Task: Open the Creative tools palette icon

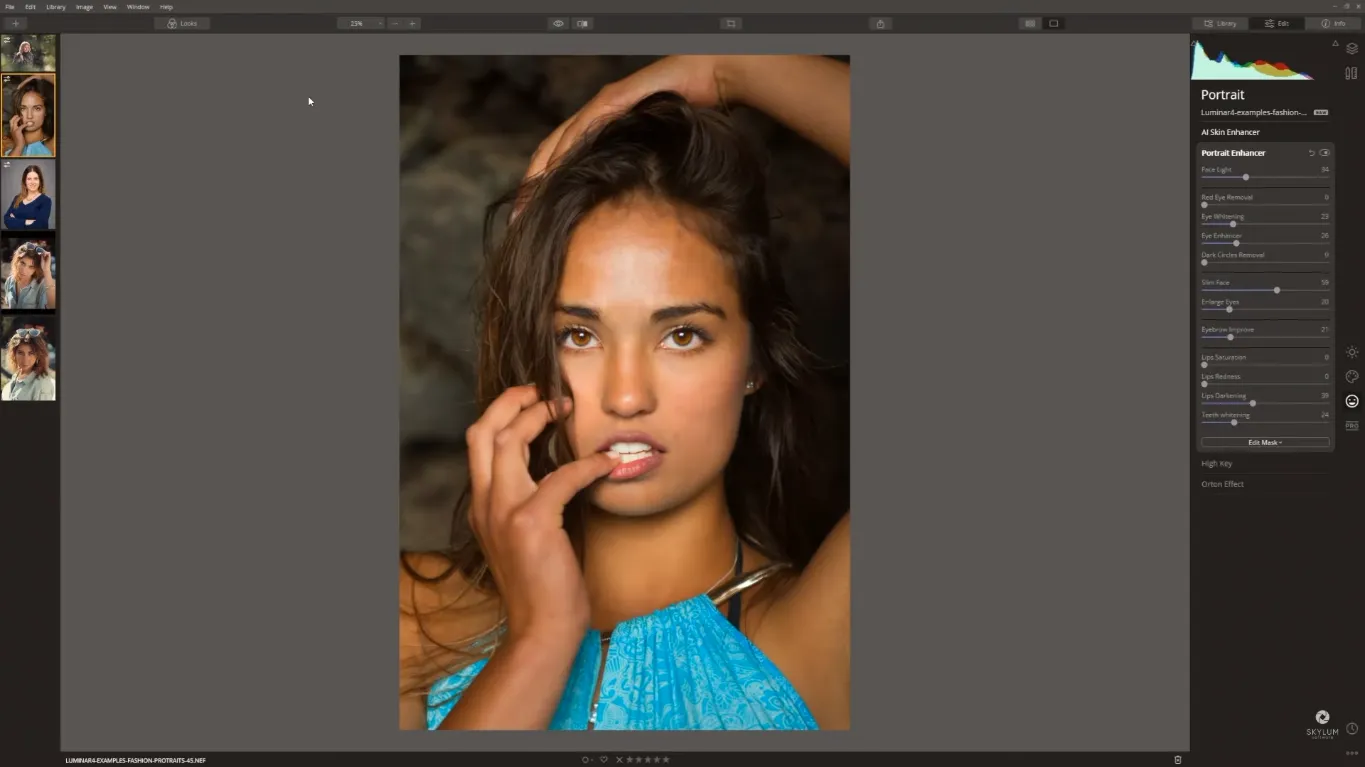Action: [1351, 377]
